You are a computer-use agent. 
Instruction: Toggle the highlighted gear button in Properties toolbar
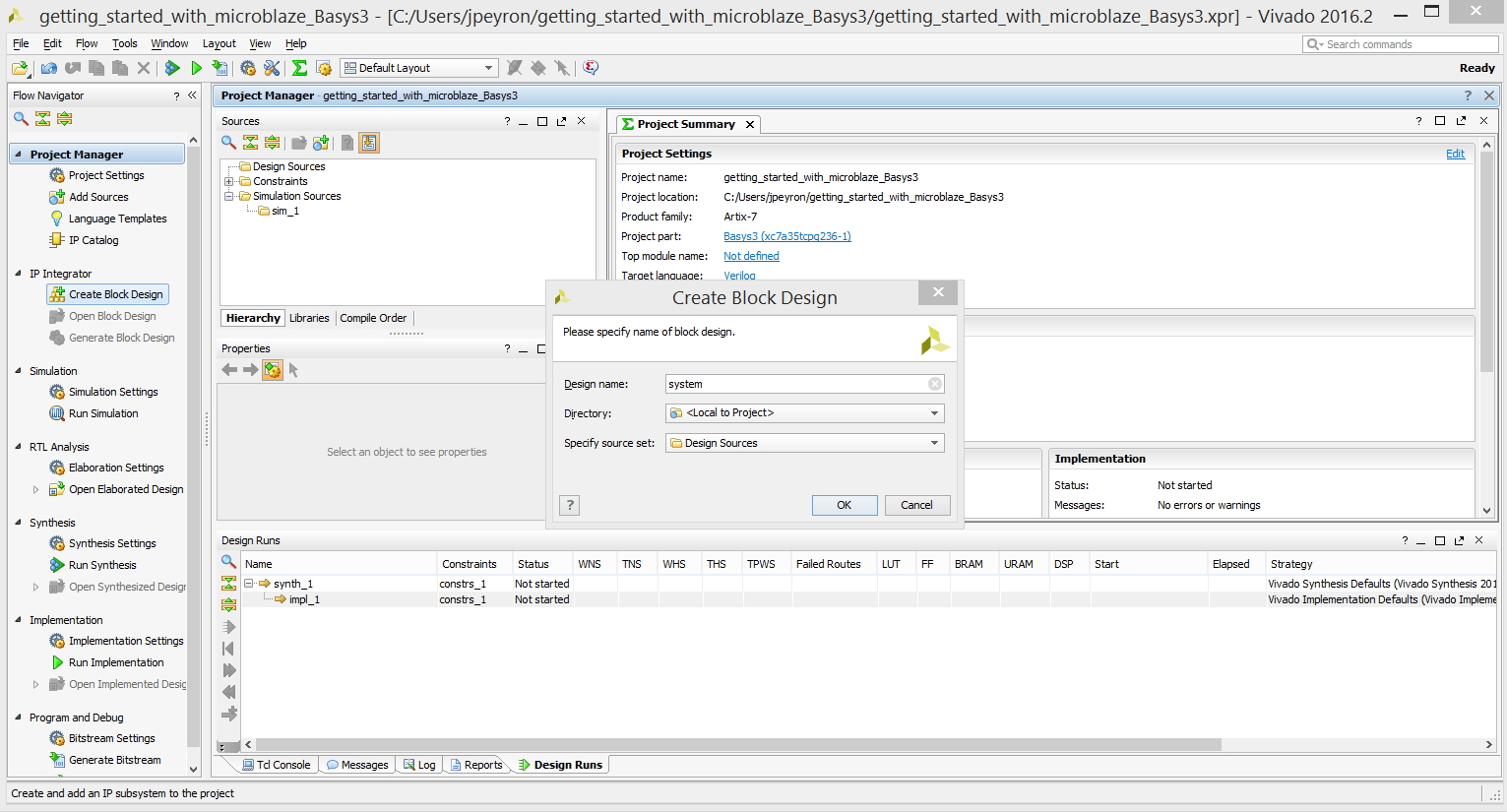pyautogui.click(x=273, y=370)
